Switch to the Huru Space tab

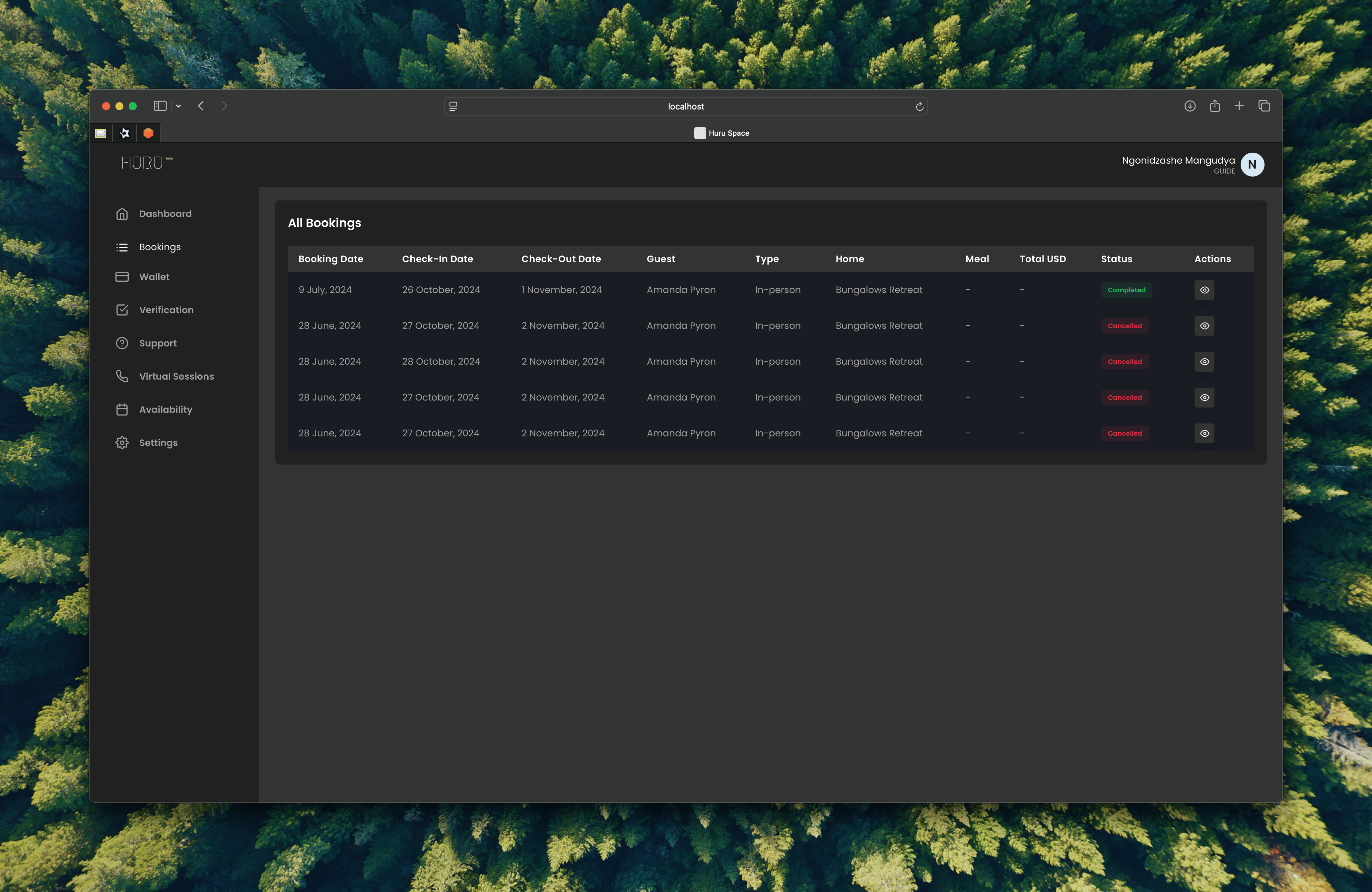[721, 133]
